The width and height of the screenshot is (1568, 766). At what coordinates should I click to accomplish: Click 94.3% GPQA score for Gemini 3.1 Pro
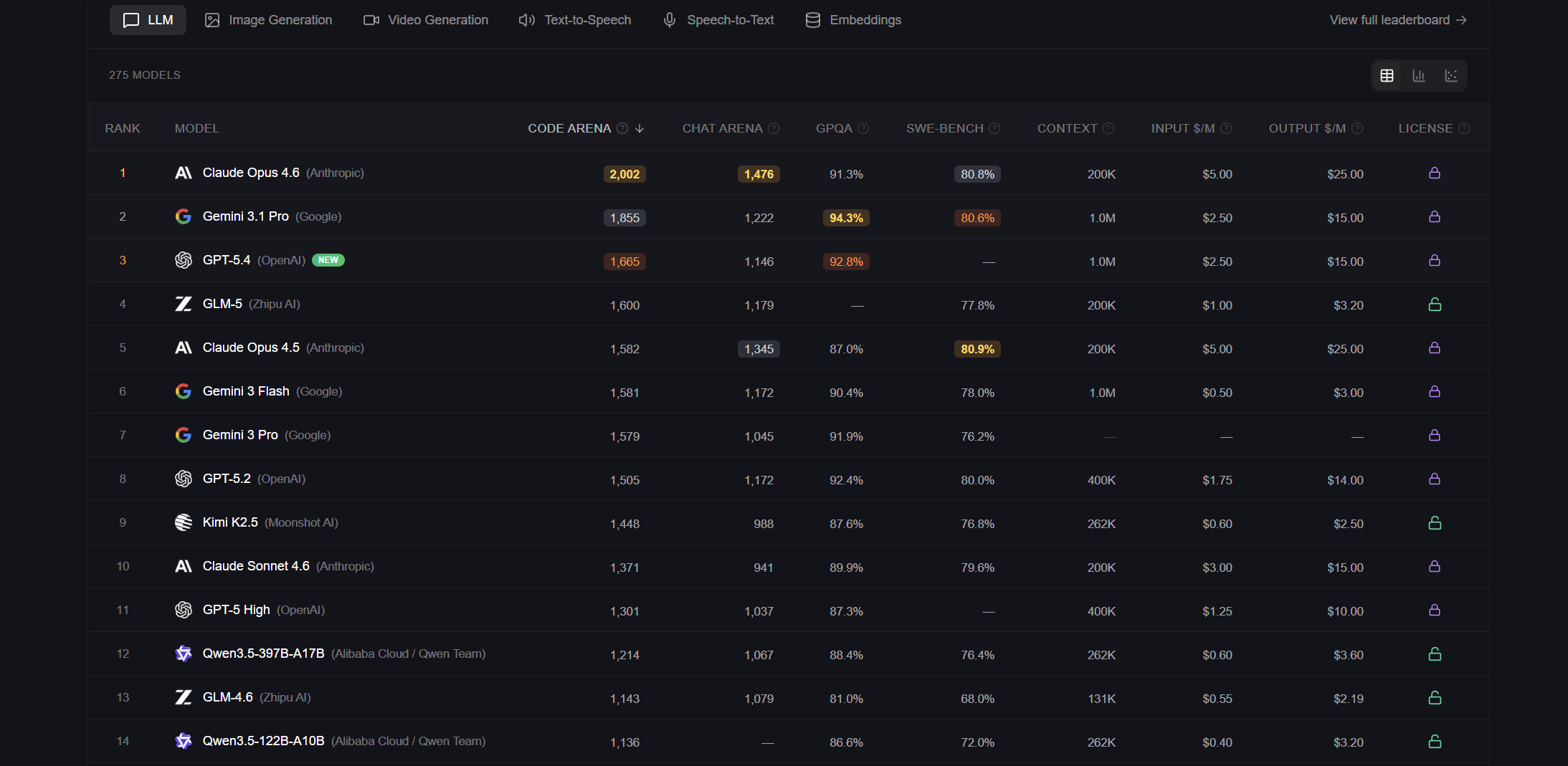[x=846, y=218]
